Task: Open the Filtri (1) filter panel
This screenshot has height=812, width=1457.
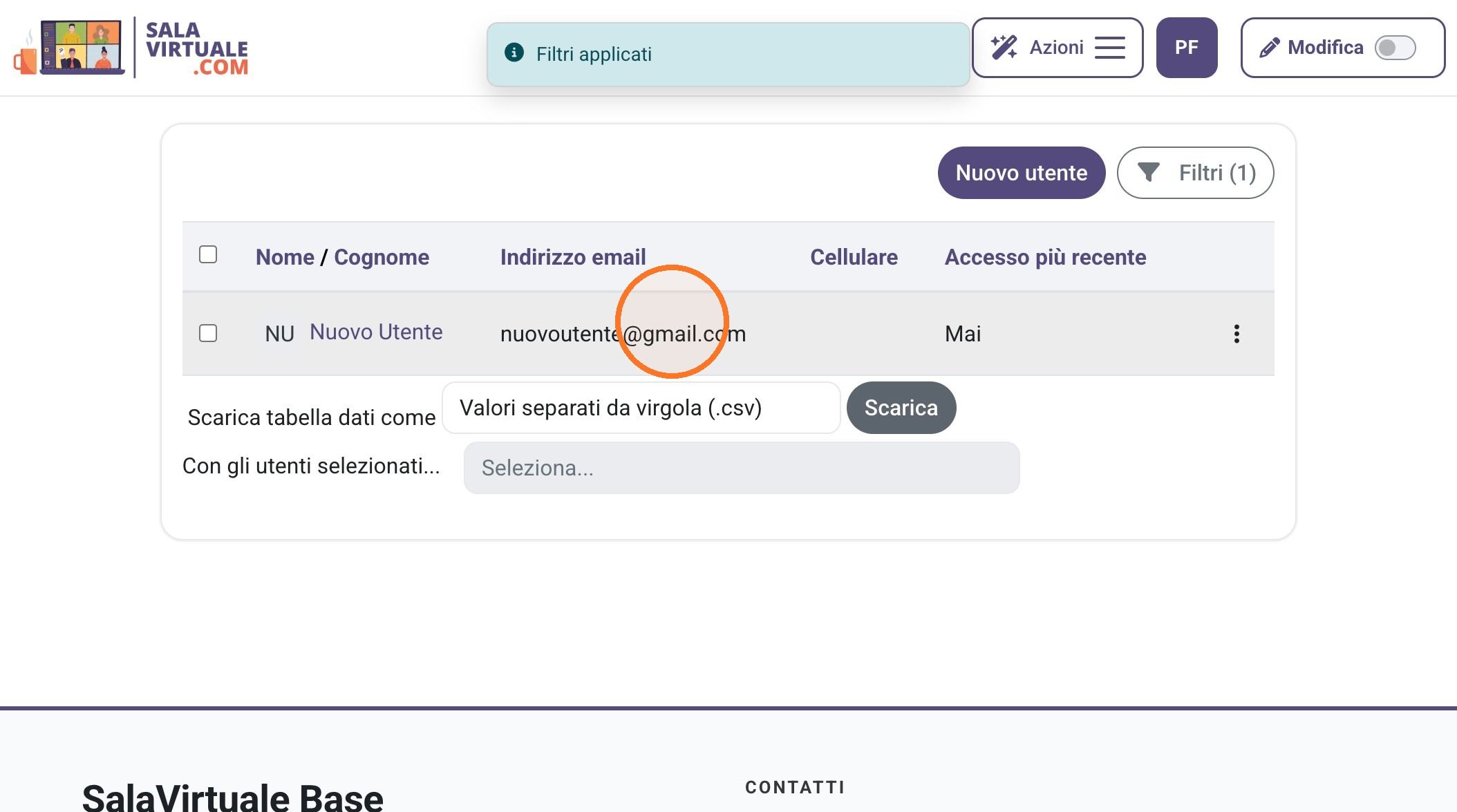Action: [x=1195, y=173]
